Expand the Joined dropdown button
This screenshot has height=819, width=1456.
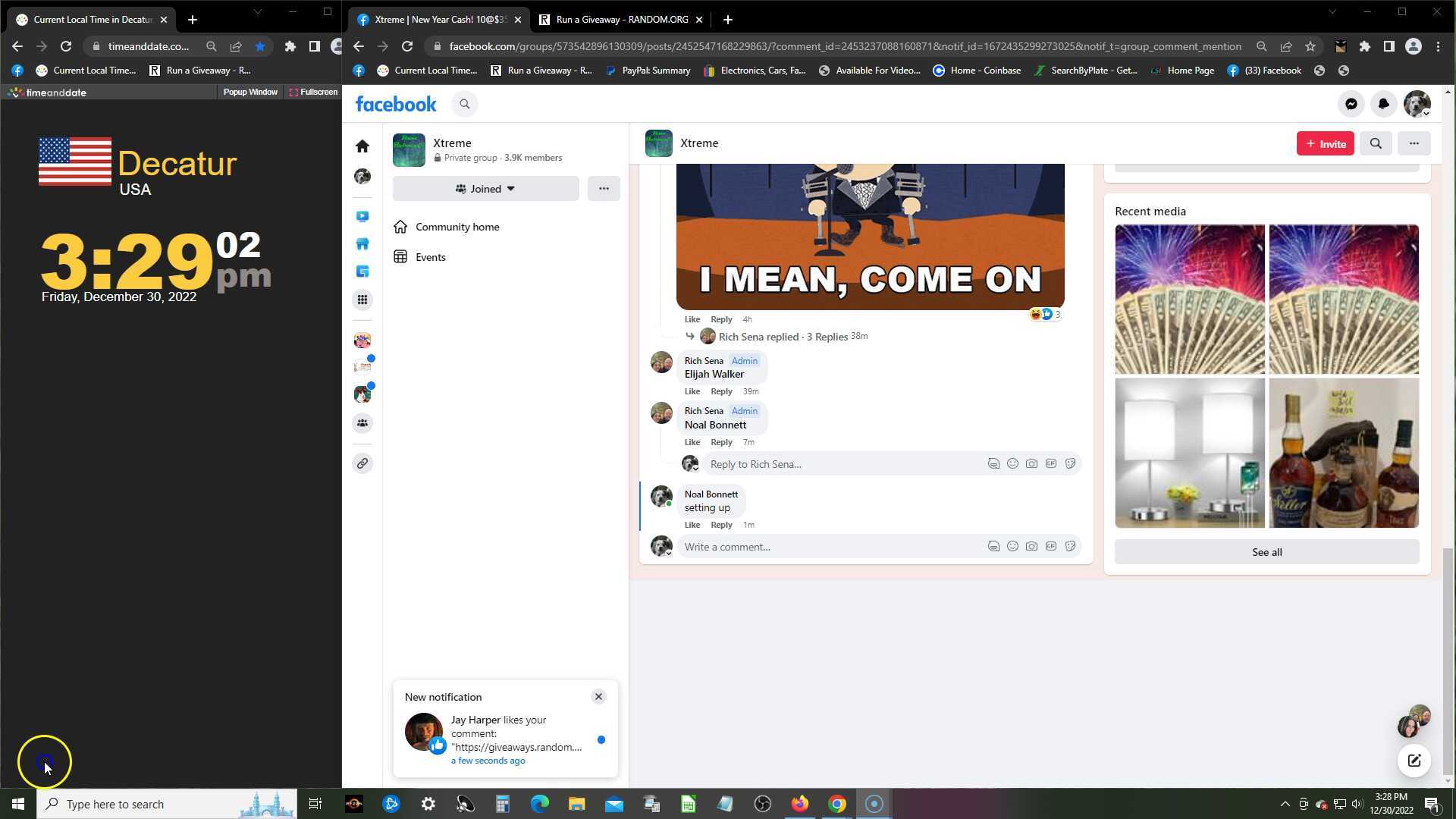click(485, 189)
